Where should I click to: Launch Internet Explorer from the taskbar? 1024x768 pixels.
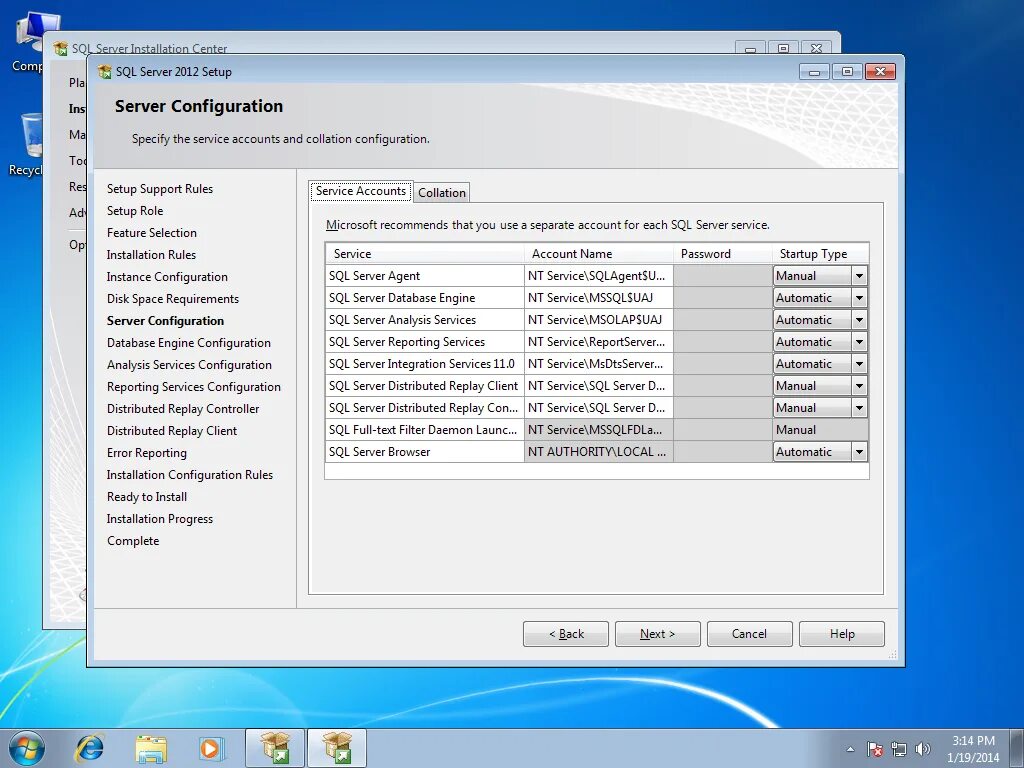(89, 748)
